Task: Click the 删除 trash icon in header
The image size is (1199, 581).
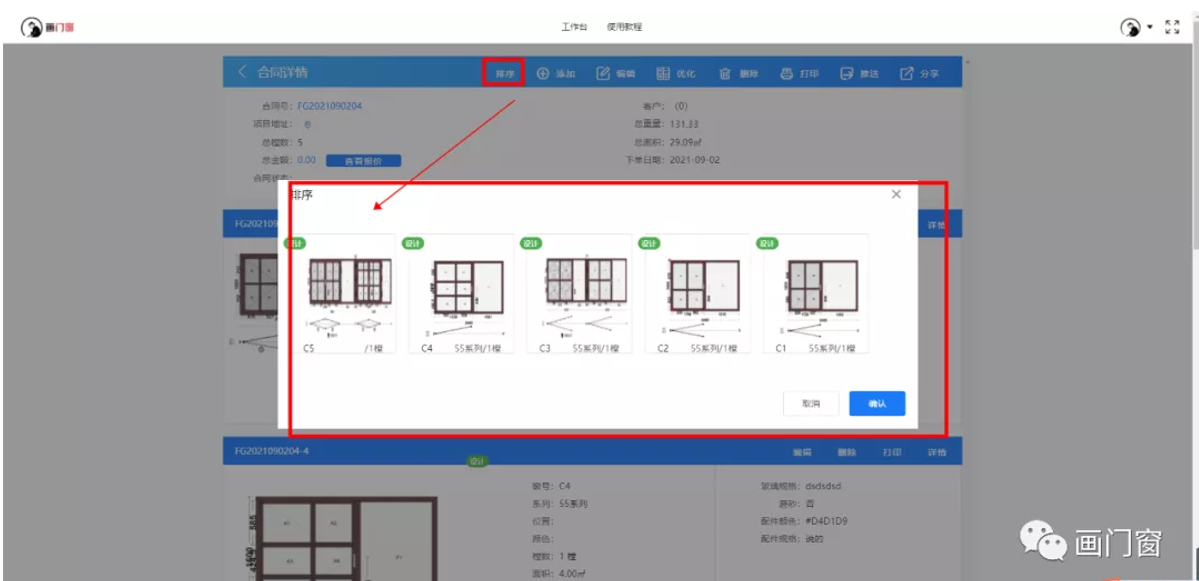Action: tap(724, 73)
